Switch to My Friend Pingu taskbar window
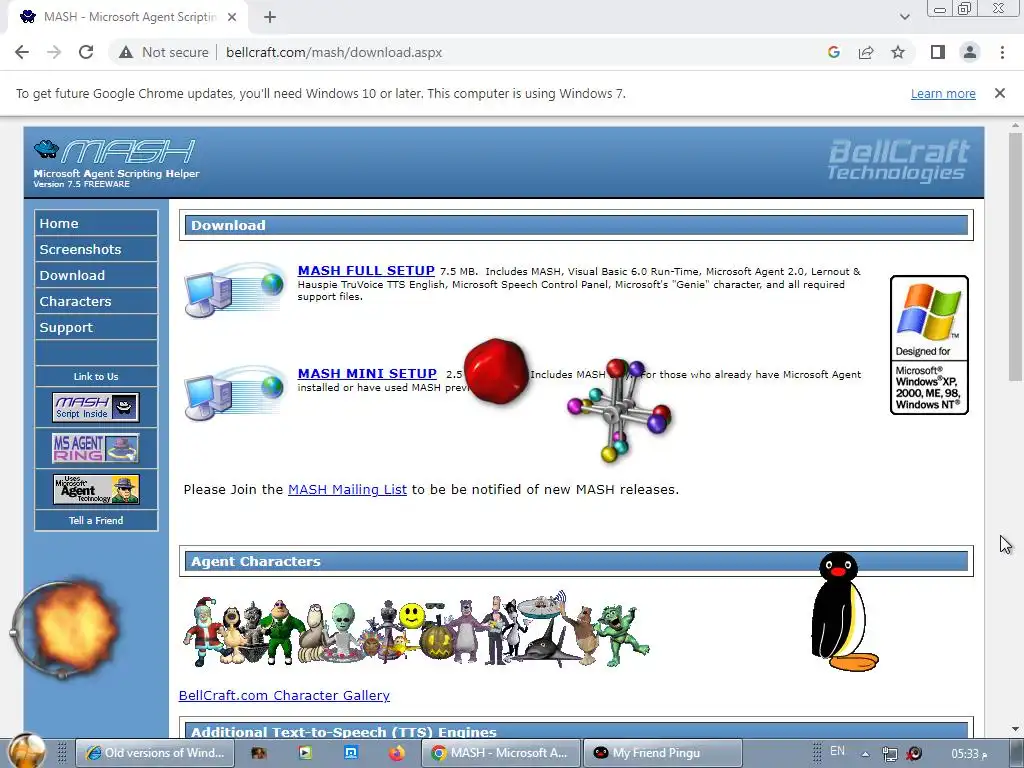This screenshot has height=768, width=1024. click(x=662, y=753)
